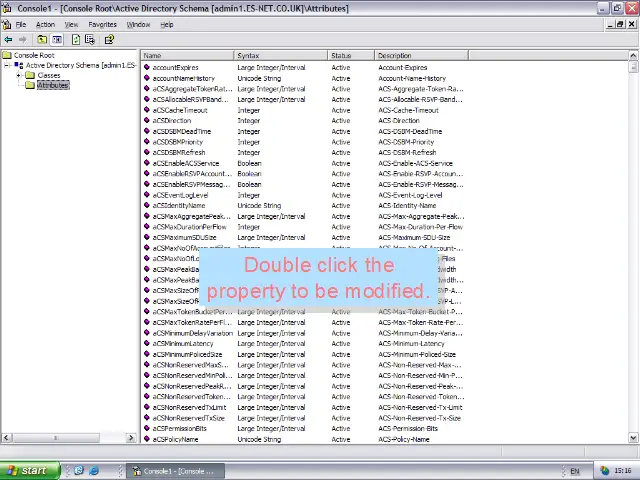Screen dimensions: 640x480
Task: Select the aCSCacheTimeout attribute icon
Action: [147, 109]
